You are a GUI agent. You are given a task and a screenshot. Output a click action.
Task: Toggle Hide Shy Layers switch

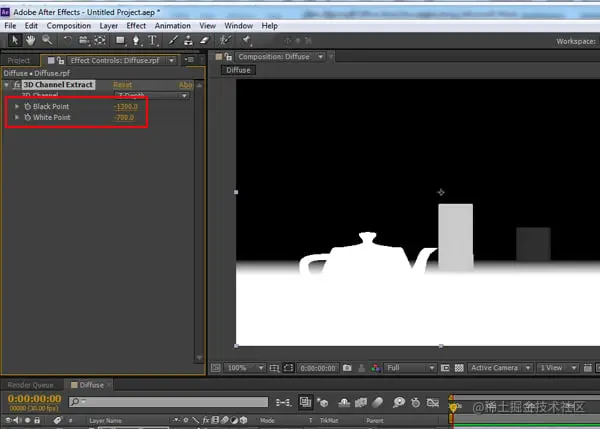click(344, 403)
